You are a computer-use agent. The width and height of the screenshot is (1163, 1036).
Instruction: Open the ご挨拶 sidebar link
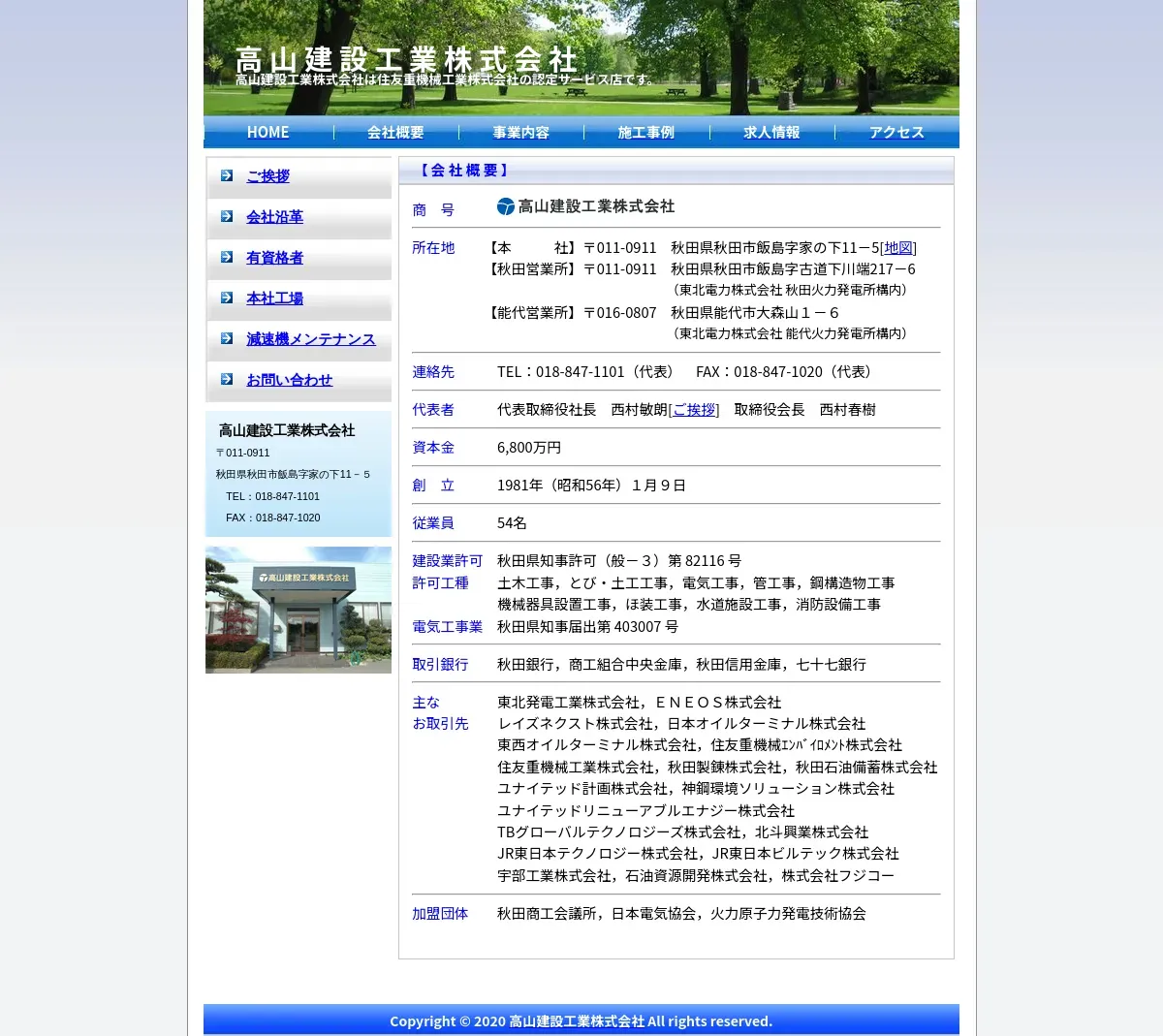pyautogui.click(x=267, y=175)
